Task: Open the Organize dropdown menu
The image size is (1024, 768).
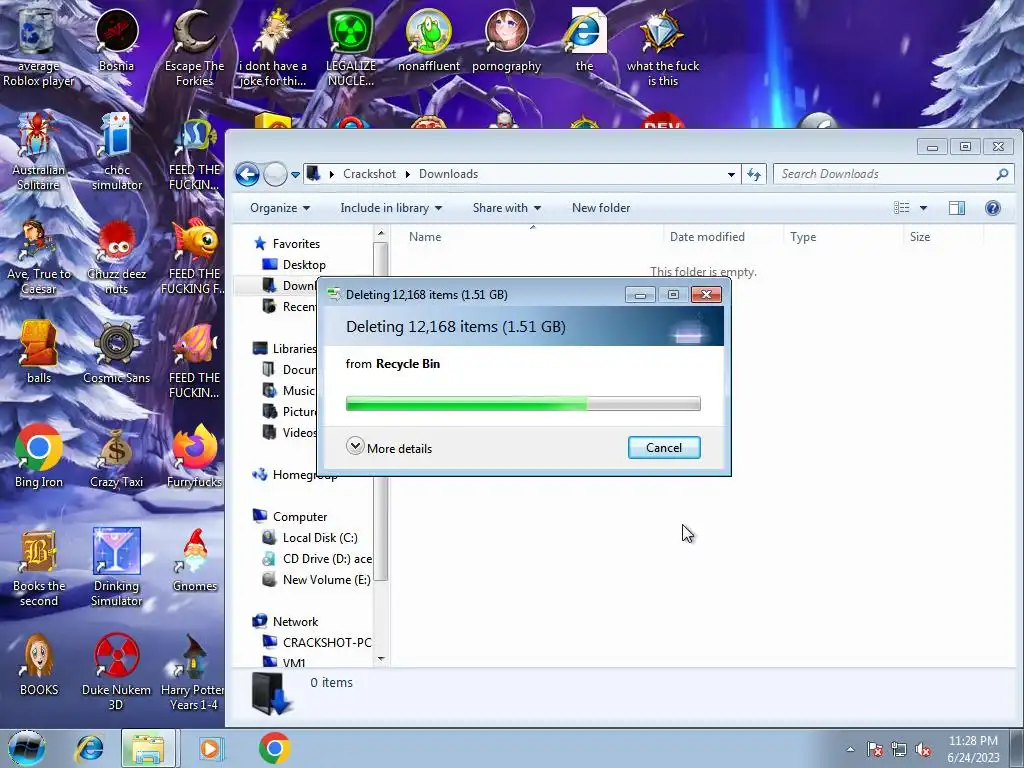Action: coord(280,208)
